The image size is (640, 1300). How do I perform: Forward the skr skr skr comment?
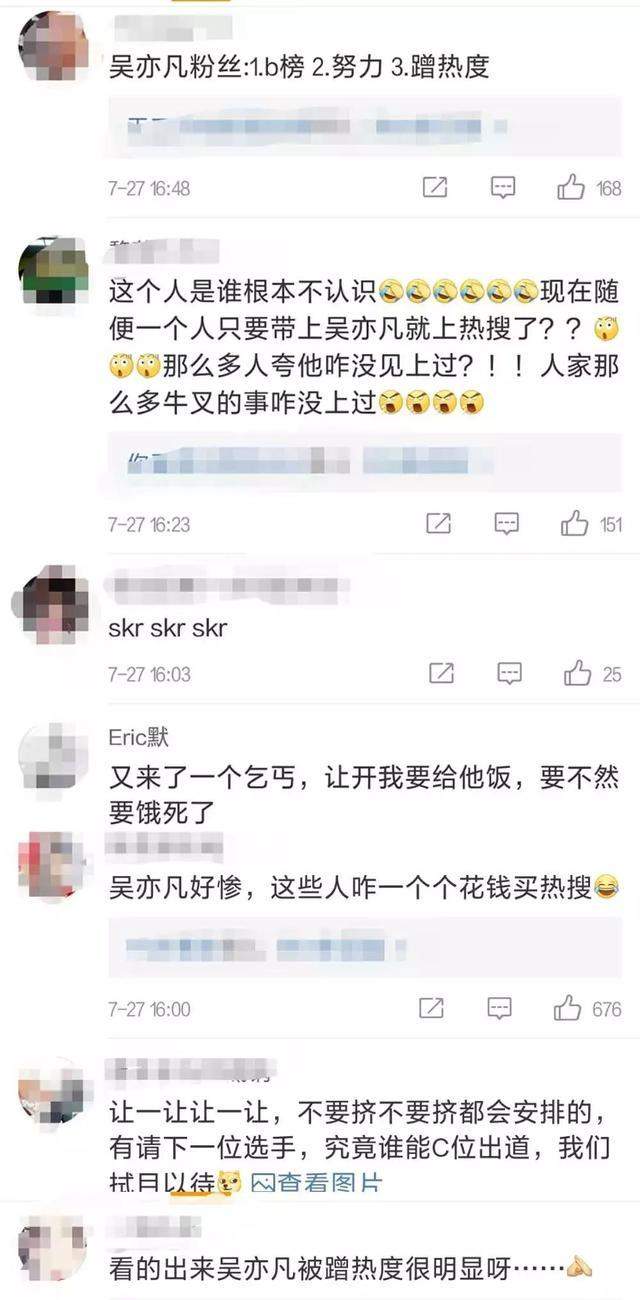point(442,673)
